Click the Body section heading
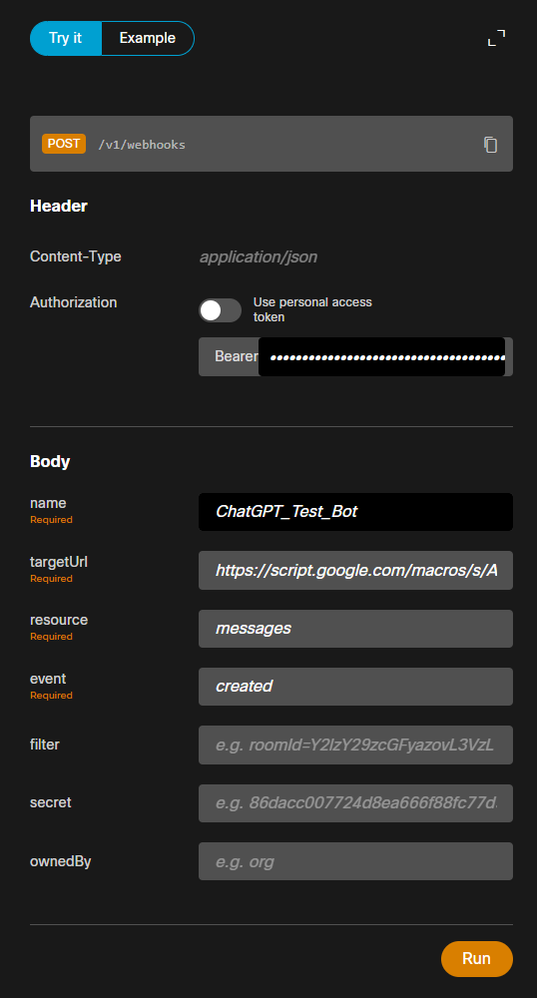 tap(50, 461)
